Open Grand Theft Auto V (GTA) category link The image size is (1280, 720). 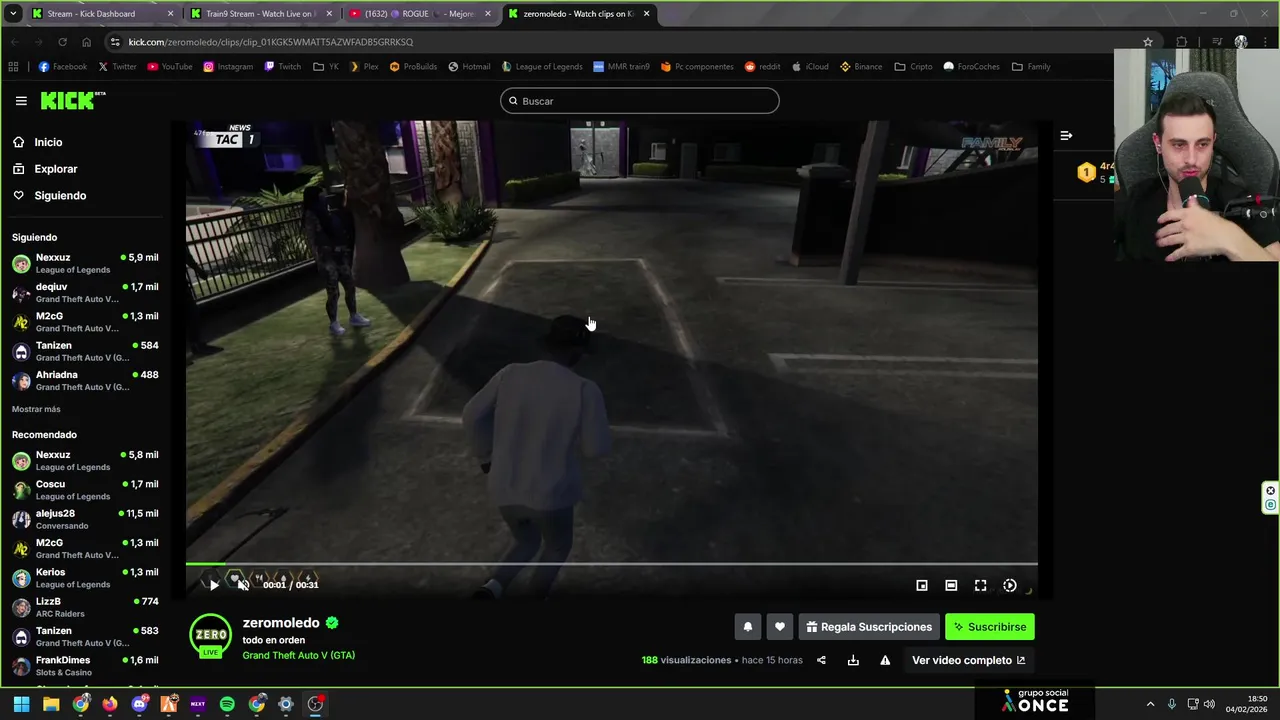click(298, 655)
